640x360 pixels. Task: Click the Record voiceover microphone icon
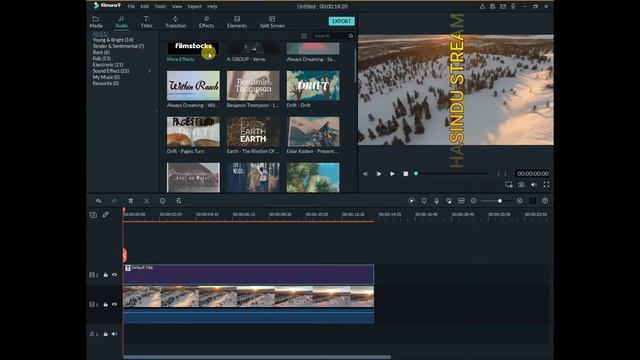click(x=436, y=201)
